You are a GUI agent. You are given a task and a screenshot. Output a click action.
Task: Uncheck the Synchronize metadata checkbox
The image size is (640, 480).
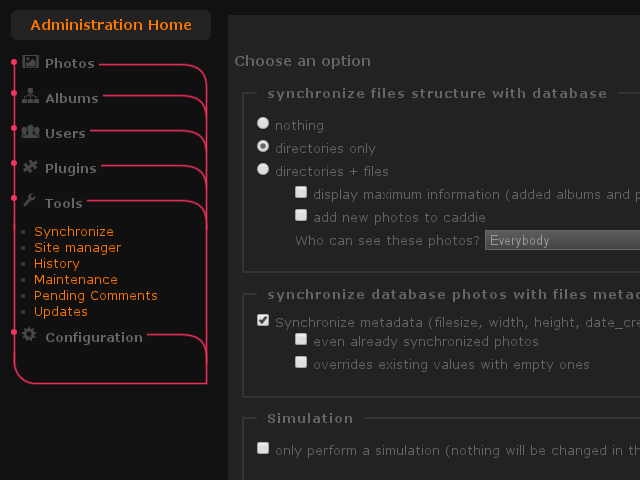coord(263,321)
